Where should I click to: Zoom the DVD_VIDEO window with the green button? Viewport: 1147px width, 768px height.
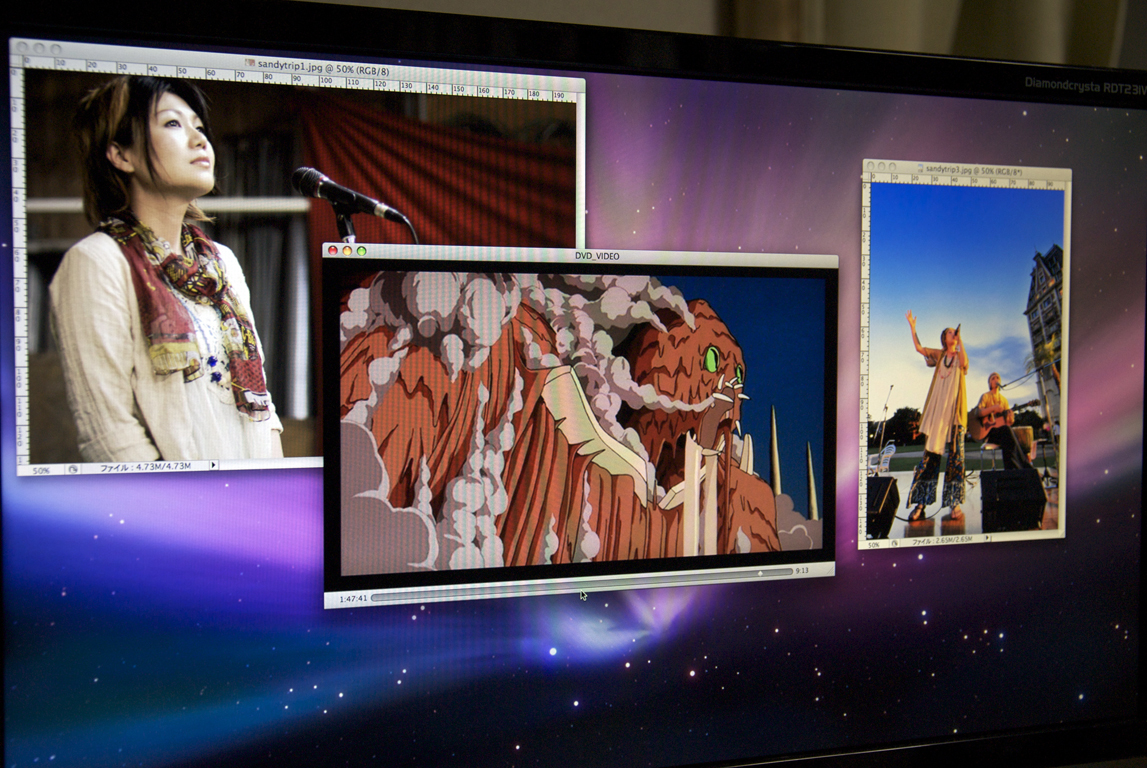(361, 252)
